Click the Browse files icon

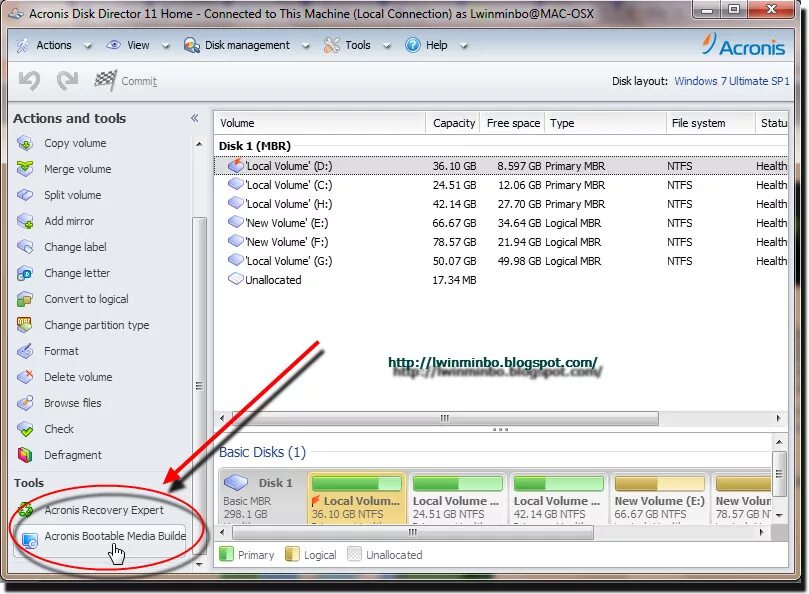click(x=25, y=403)
